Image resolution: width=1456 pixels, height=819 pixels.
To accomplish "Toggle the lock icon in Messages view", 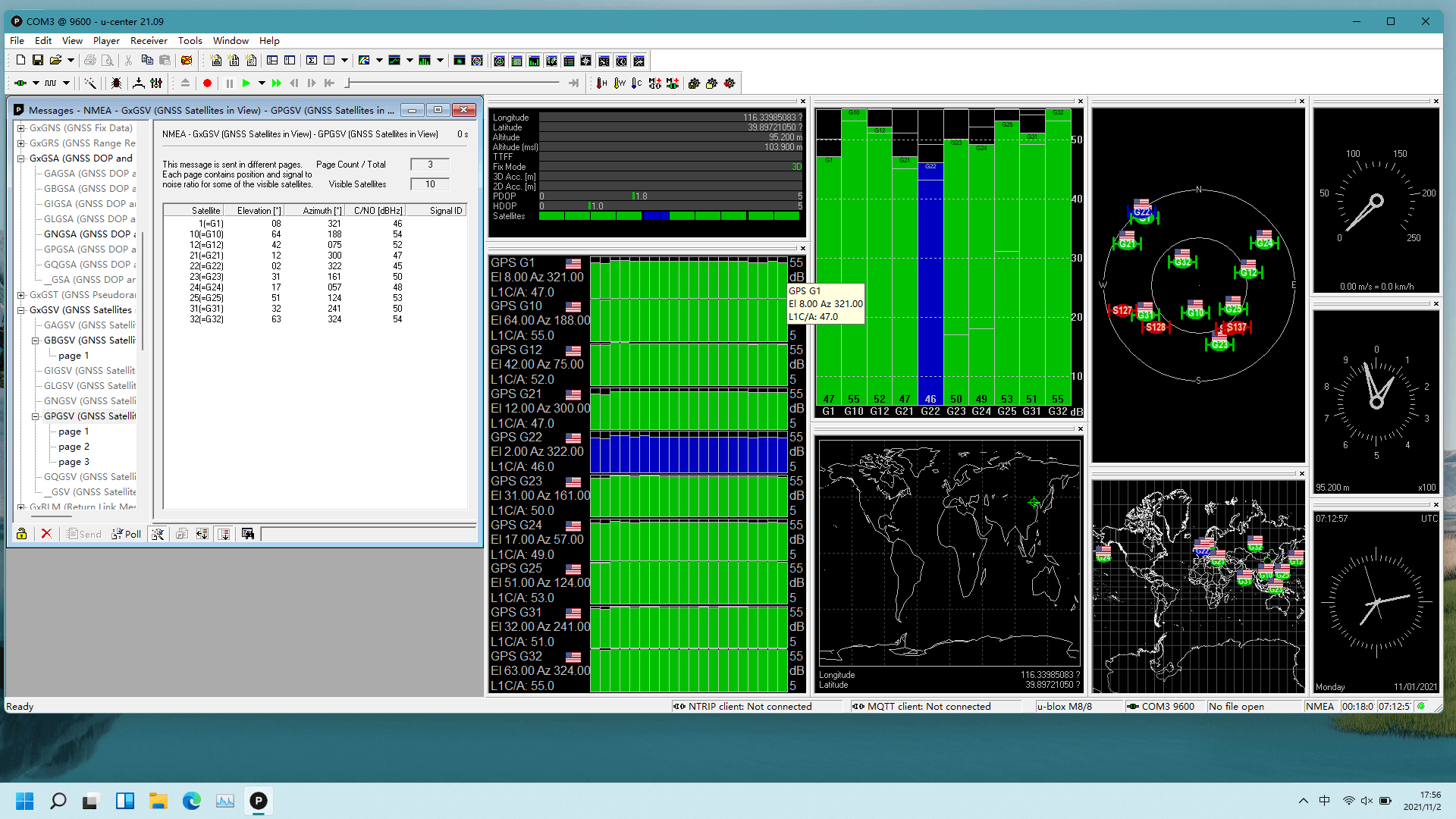I will [x=21, y=534].
